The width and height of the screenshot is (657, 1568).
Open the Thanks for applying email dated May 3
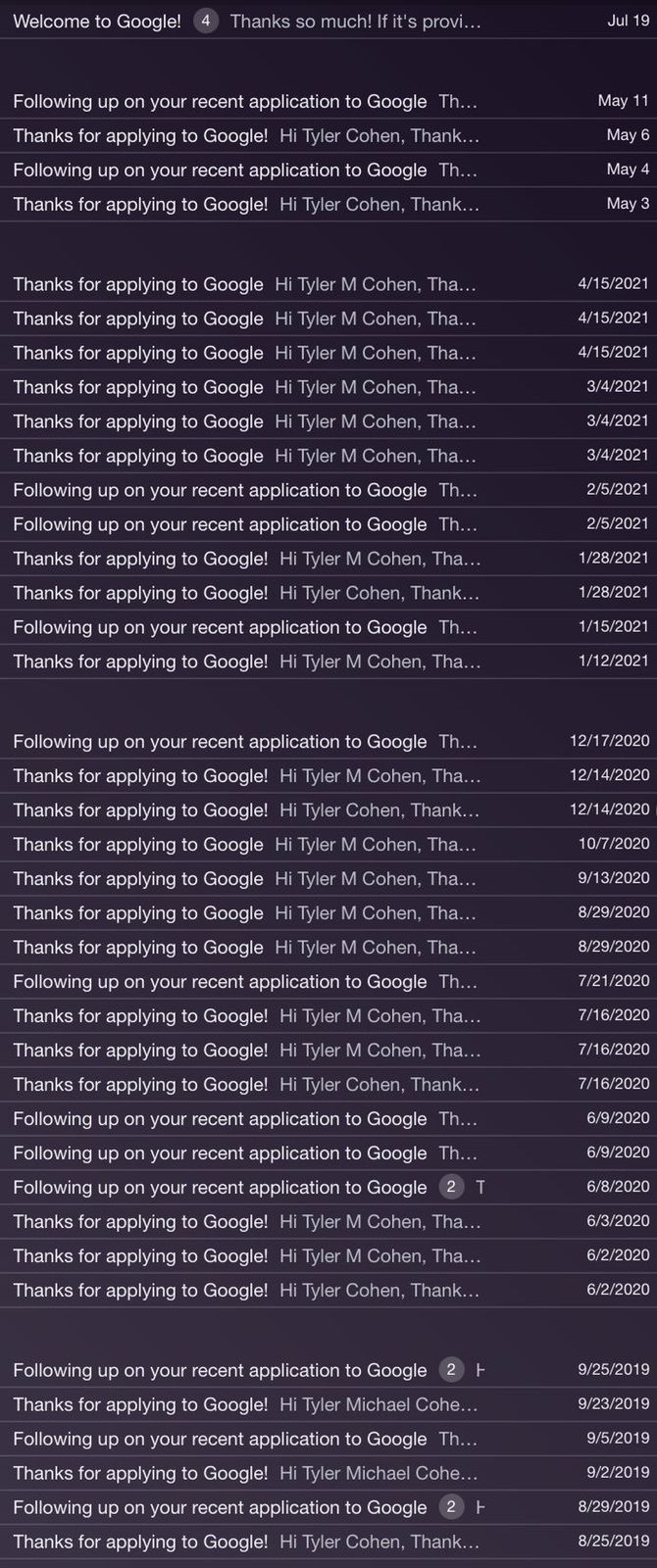click(x=328, y=204)
